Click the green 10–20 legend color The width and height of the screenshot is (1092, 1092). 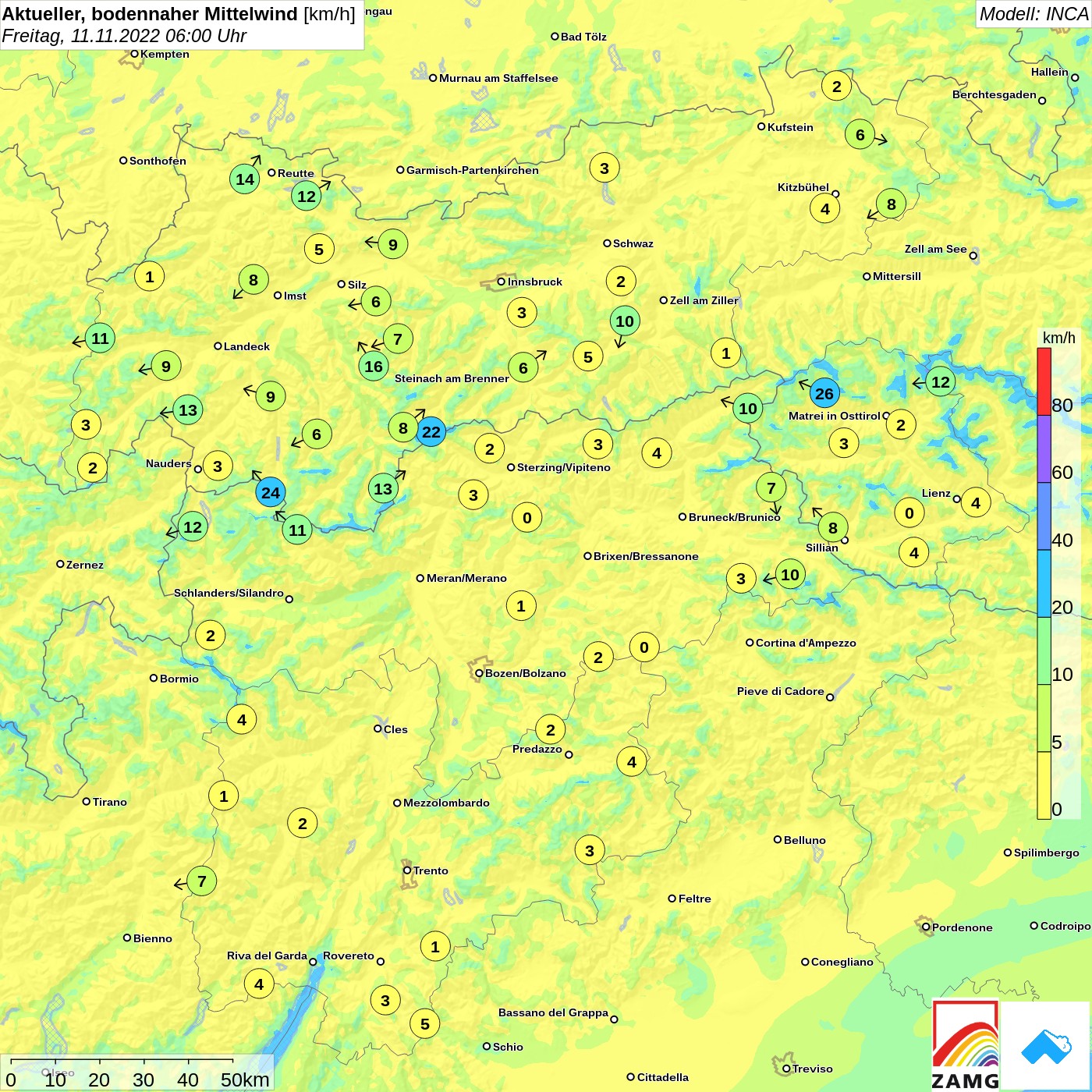(1044, 651)
